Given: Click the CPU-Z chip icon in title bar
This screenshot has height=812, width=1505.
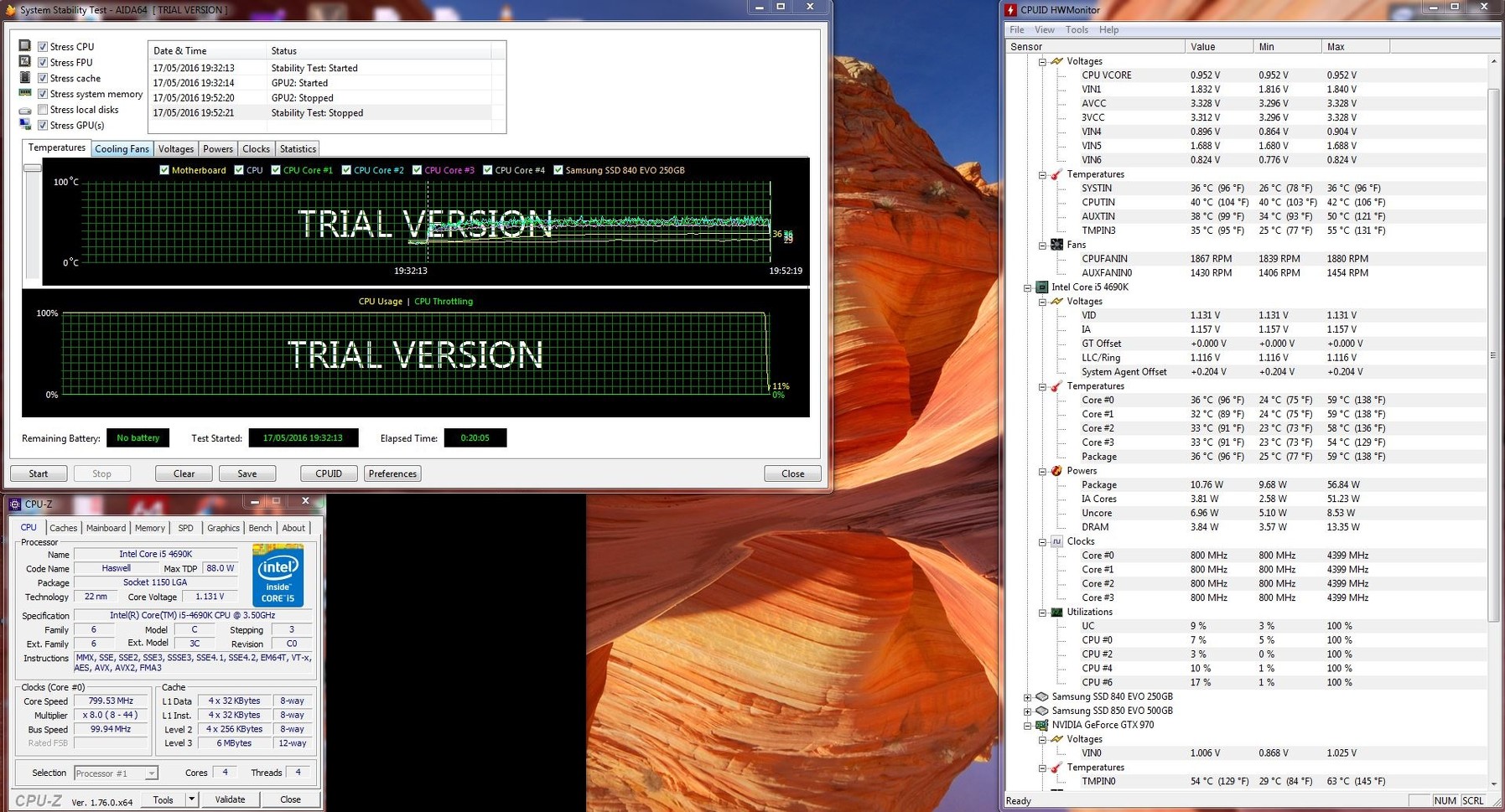Looking at the screenshot, I should tap(15, 504).
